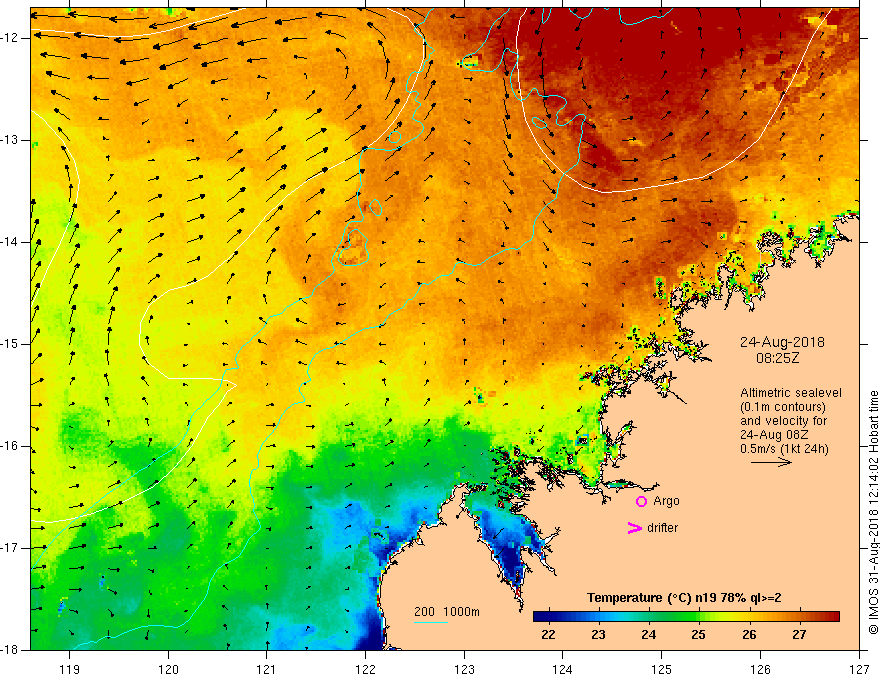Click the latitude axis label -12
880x680 pixels.
11,38
